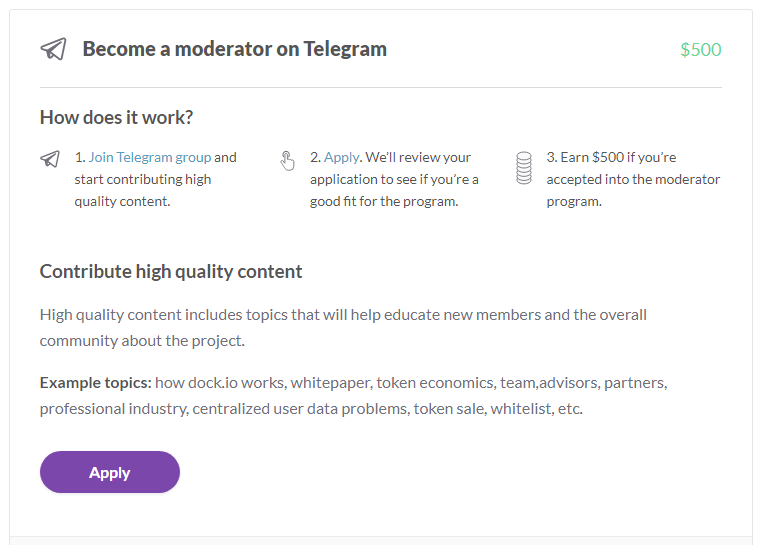Follow the Apply link in step 2
The image size is (760, 545).
(x=341, y=158)
